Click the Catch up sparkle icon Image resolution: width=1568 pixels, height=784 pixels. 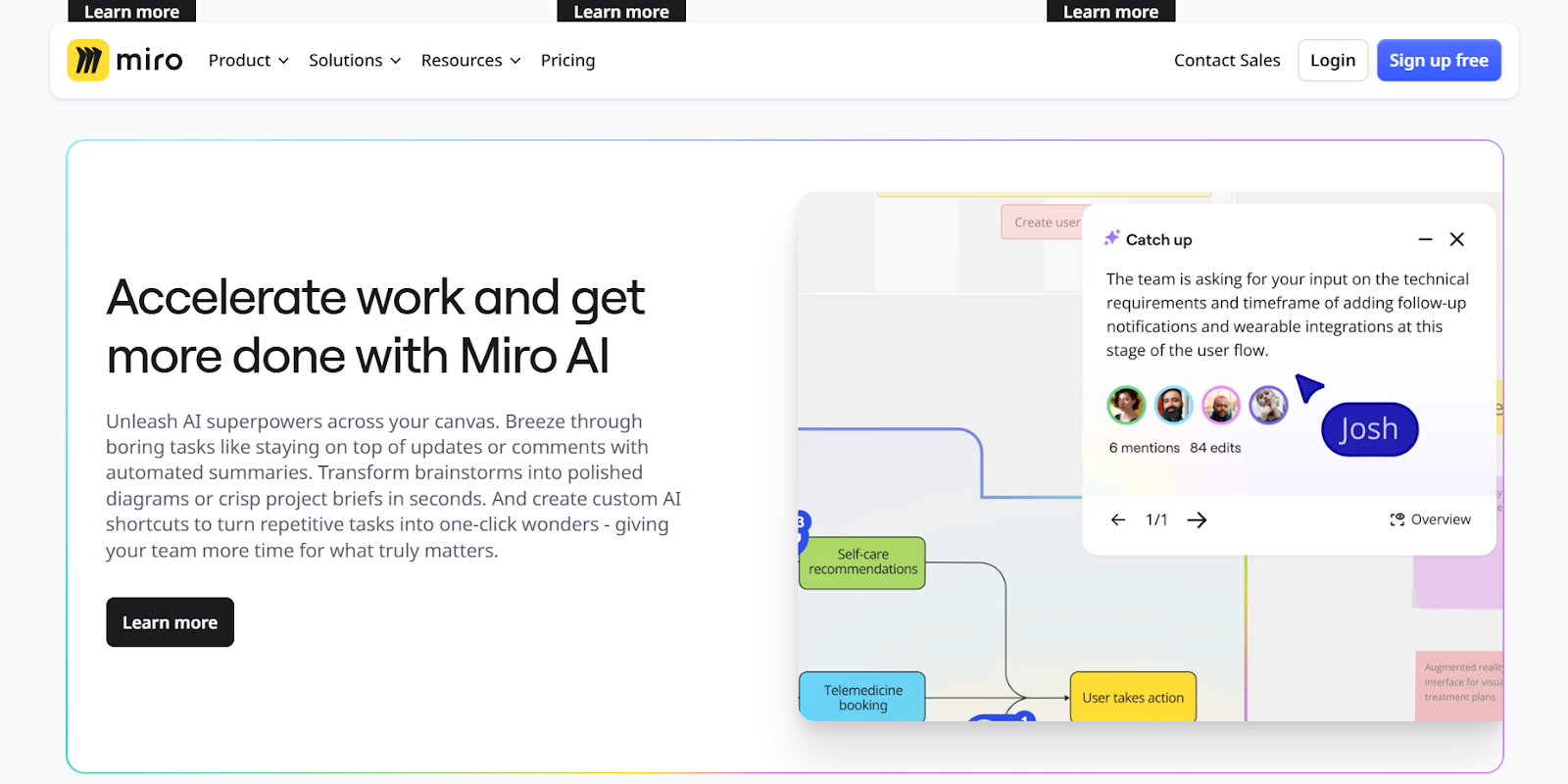(x=1112, y=238)
